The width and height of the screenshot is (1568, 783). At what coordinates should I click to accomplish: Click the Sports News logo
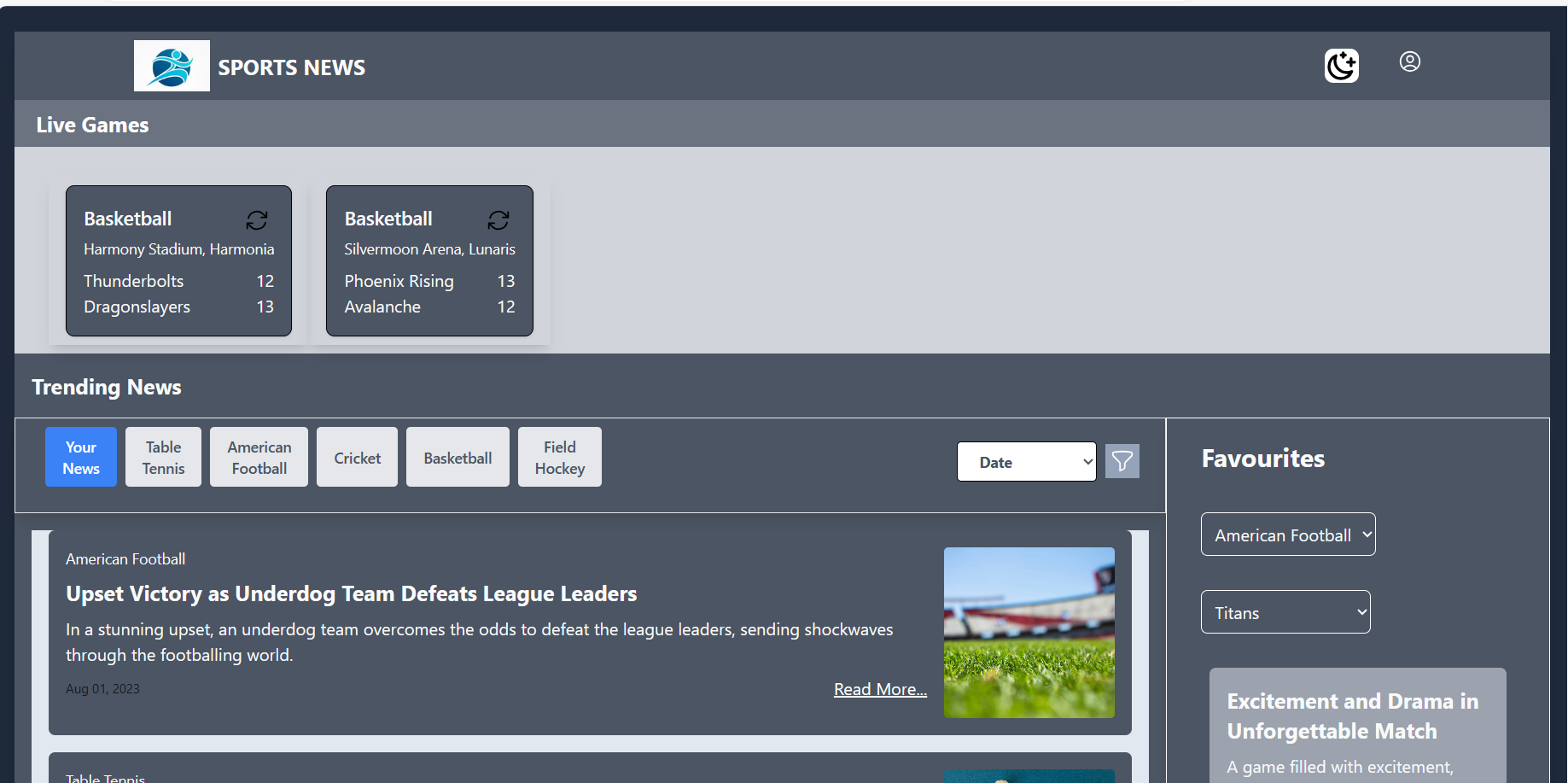pyautogui.click(x=171, y=65)
